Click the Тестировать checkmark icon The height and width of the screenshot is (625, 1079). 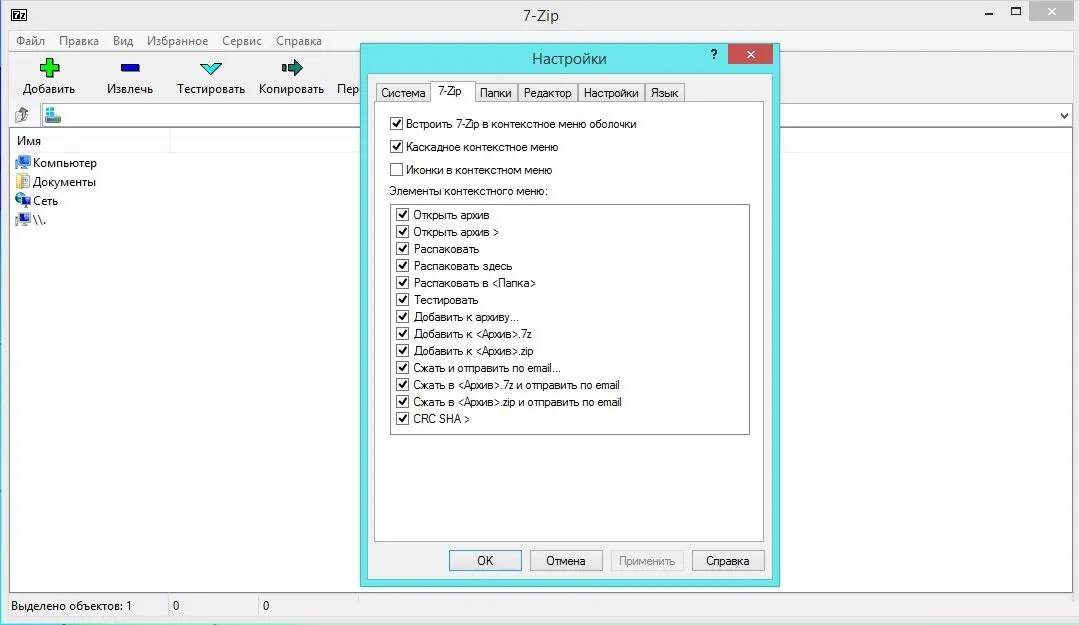tap(210, 68)
